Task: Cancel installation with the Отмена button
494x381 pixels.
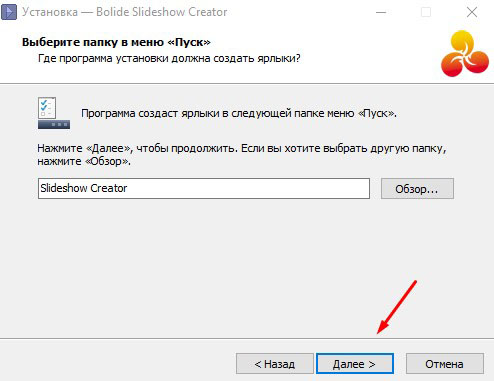Action: pyautogui.click(x=444, y=364)
